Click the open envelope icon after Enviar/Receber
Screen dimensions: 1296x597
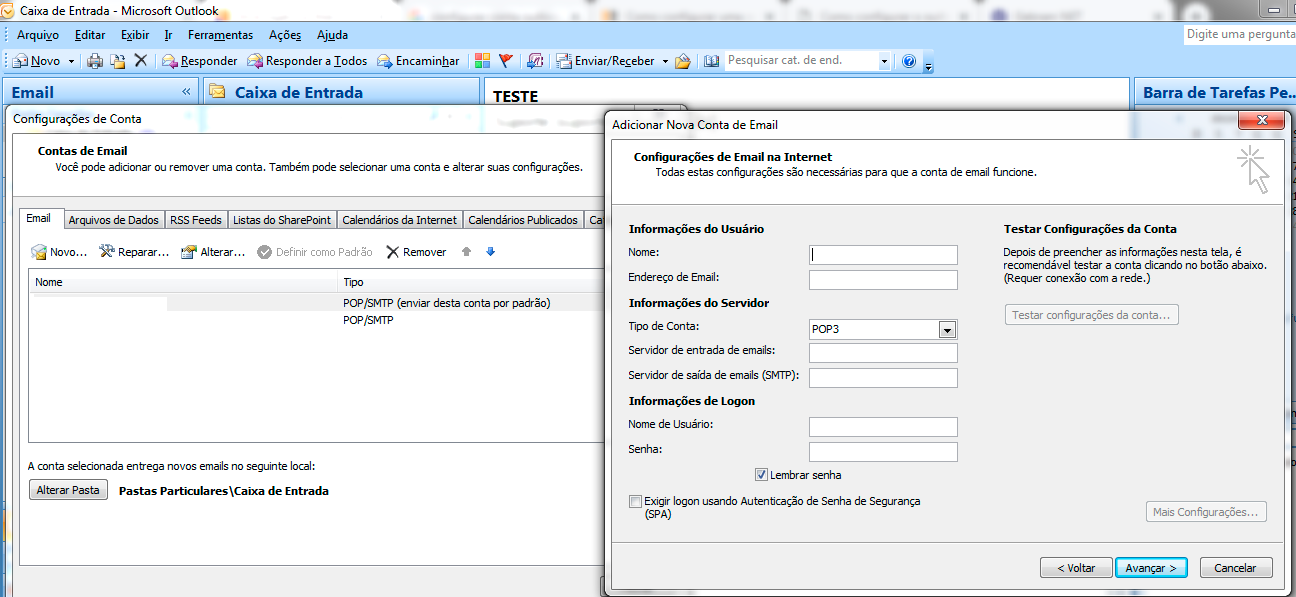pyautogui.click(x=683, y=61)
